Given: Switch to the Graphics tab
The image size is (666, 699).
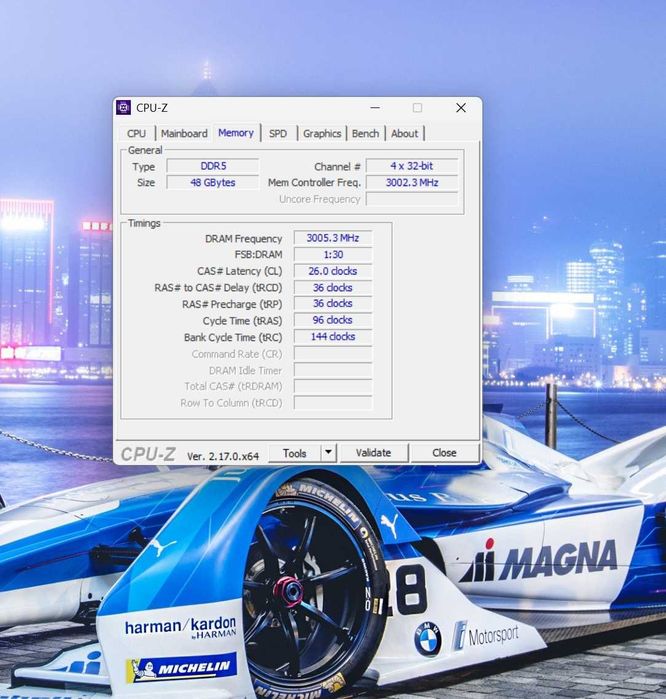Looking at the screenshot, I should [322, 133].
